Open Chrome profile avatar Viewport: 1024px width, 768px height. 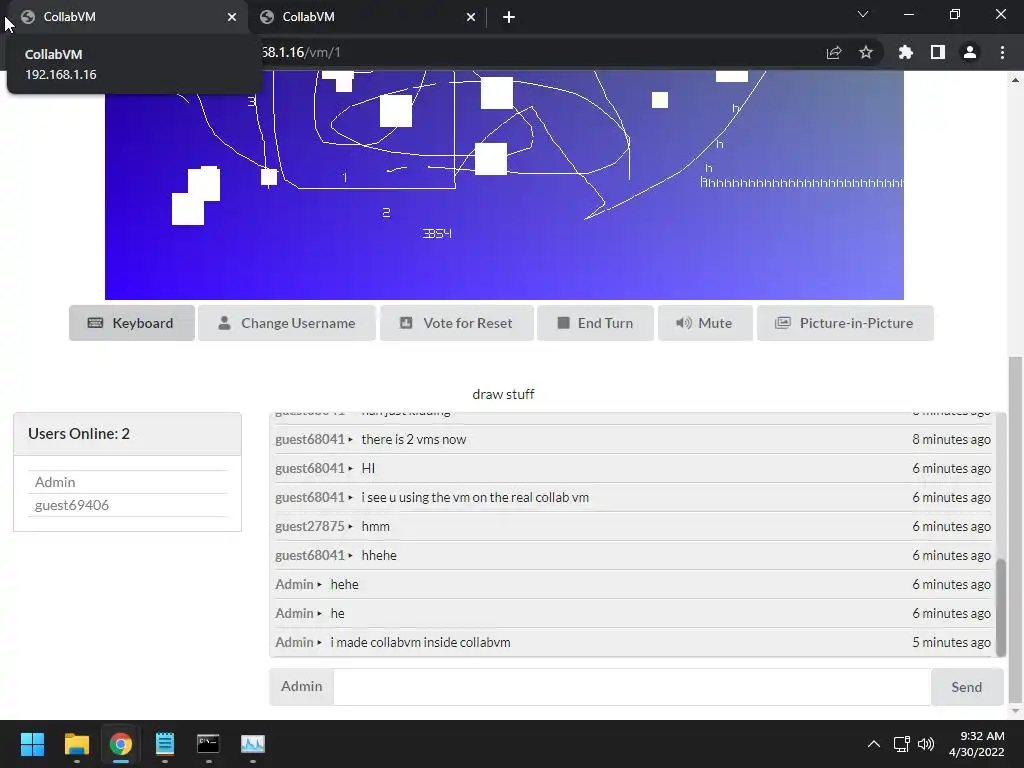click(x=970, y=52)
